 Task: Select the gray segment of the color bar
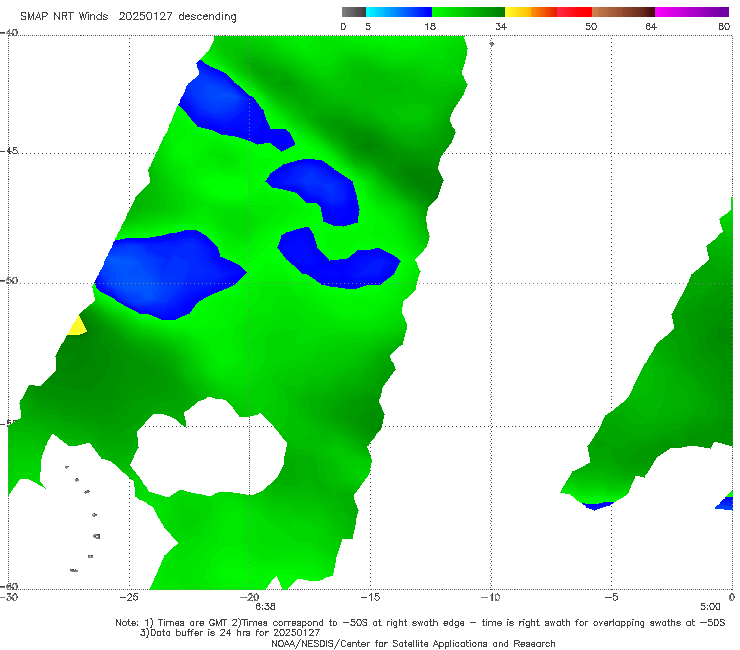(x=354, y=12)
